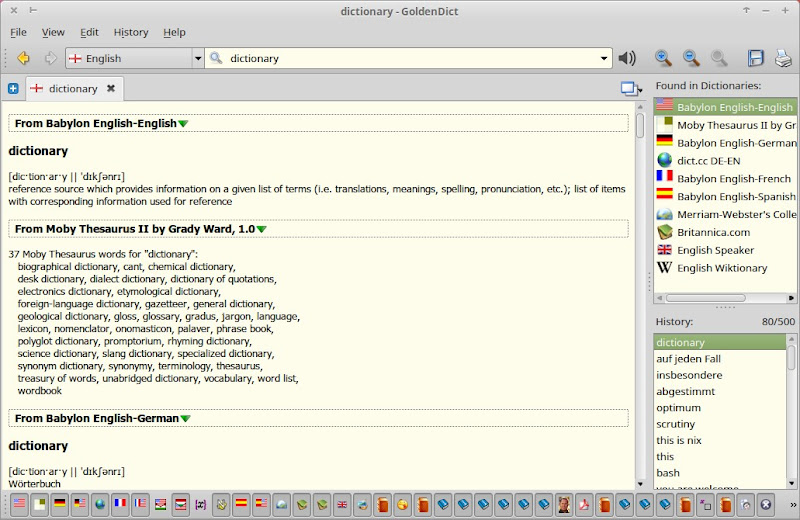The image size is (800, 520).
Task: Close the dictionary tab
Action: [x=111, y=88]
